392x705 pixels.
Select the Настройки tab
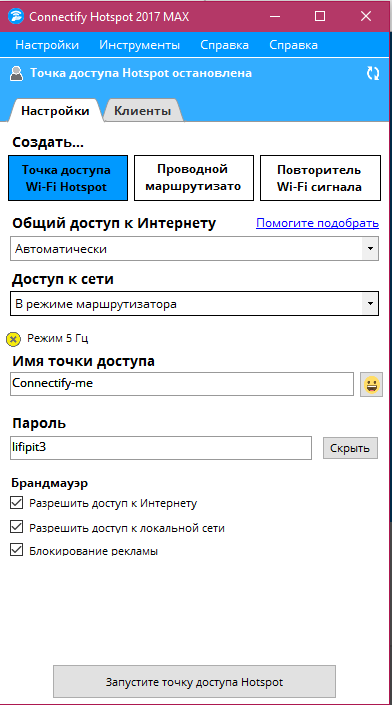pyautogui.click(x=55, y=111)
